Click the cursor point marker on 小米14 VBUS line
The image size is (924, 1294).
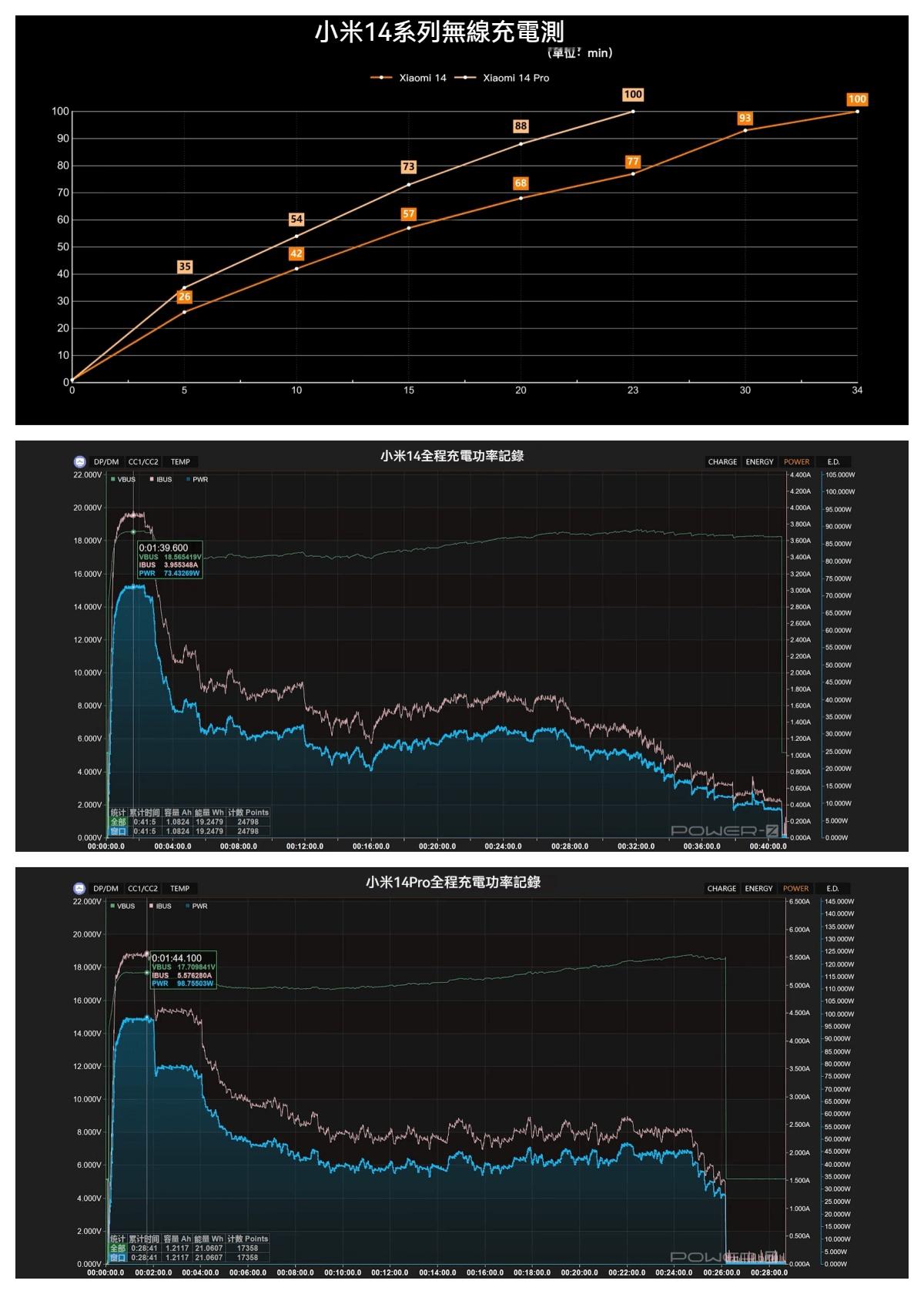pos(133,531)
